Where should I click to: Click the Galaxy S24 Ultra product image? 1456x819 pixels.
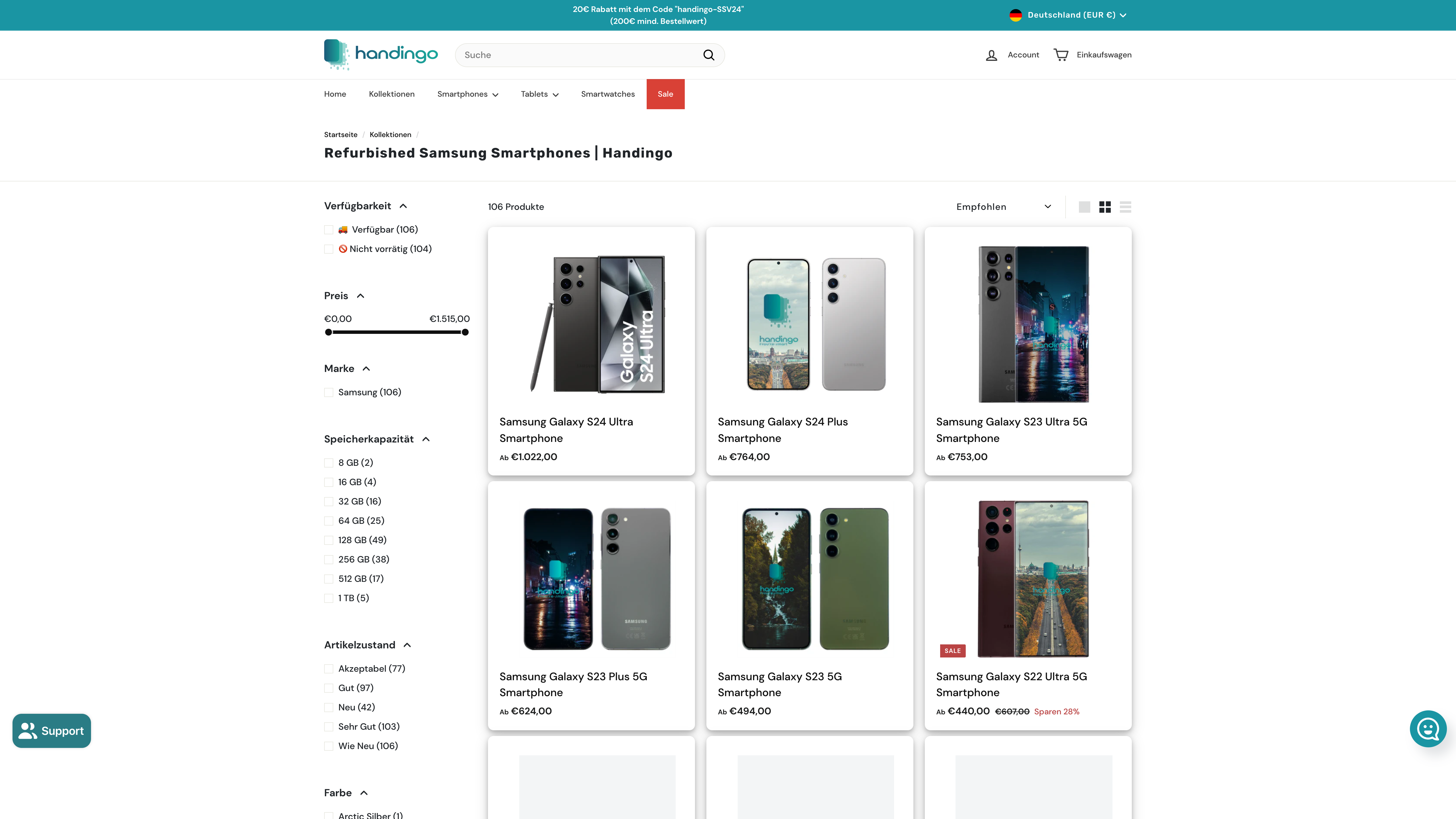(597, 324)
